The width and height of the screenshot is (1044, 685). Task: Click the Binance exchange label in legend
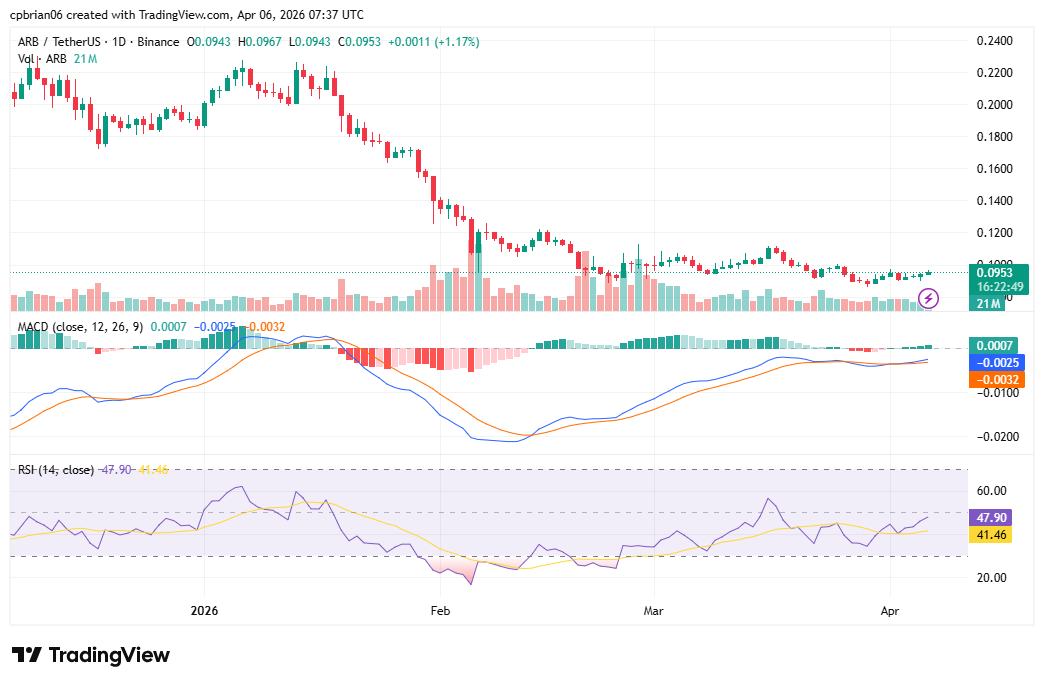tap(158, 43)
